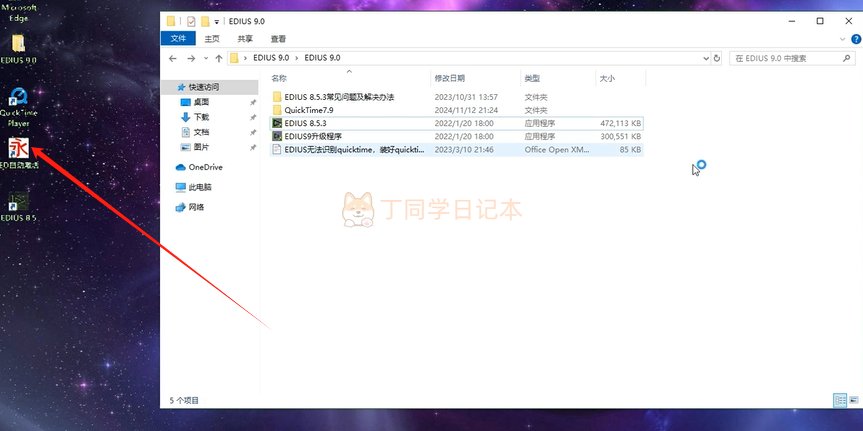Click the date 2024/11/12 21:24
Screen dimensions: 863x431
pos(466,110)
